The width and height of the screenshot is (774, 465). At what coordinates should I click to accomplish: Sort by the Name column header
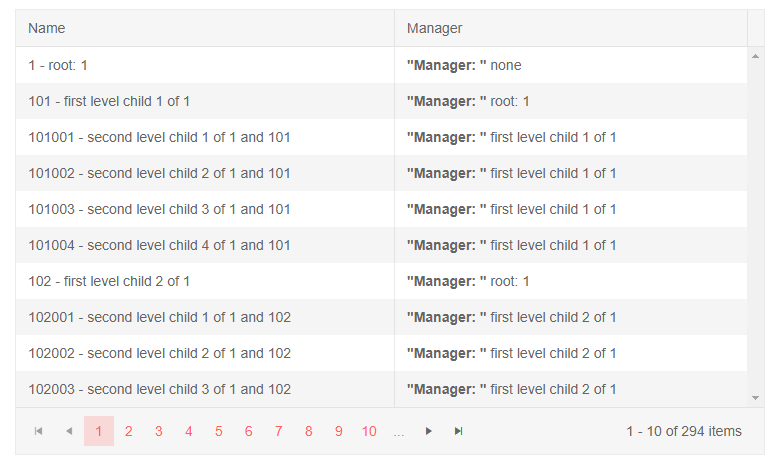(47, 29)
